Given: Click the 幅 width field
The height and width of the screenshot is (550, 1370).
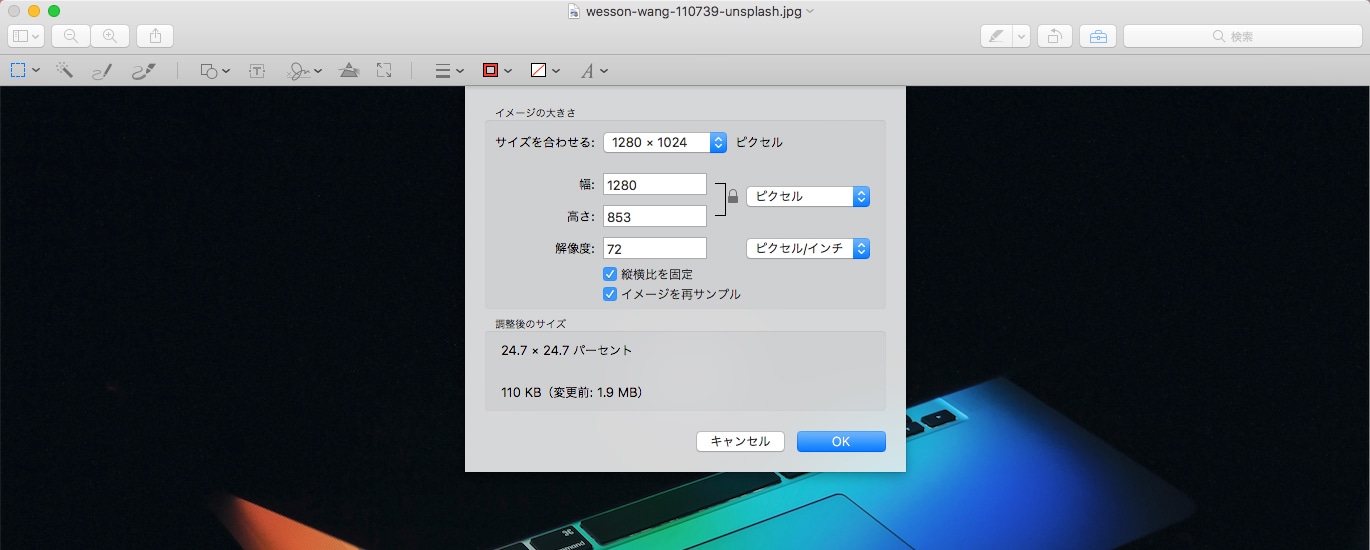Looking at the screenshot, I should click(655, 185).
